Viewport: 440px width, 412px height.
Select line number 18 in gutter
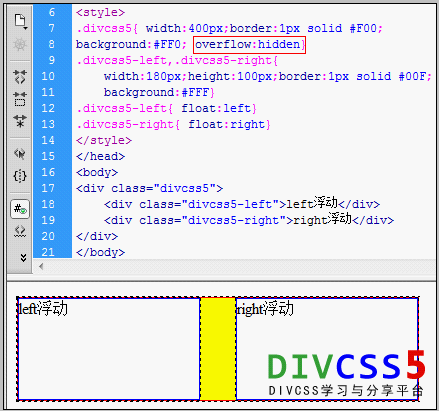point(48,204)
